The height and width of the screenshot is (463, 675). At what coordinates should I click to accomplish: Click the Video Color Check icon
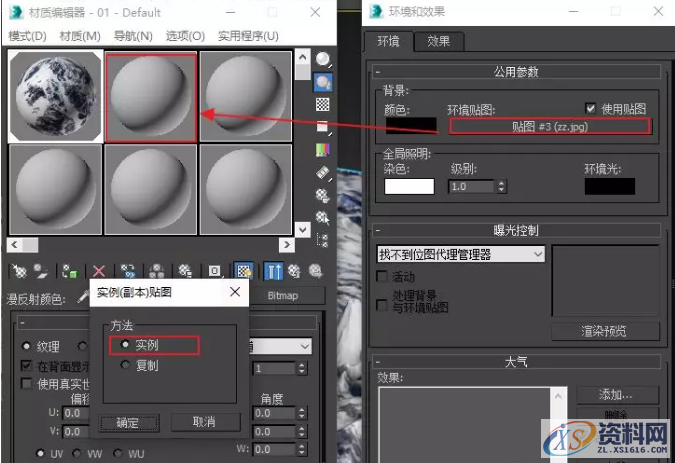(x=323, y=149)
